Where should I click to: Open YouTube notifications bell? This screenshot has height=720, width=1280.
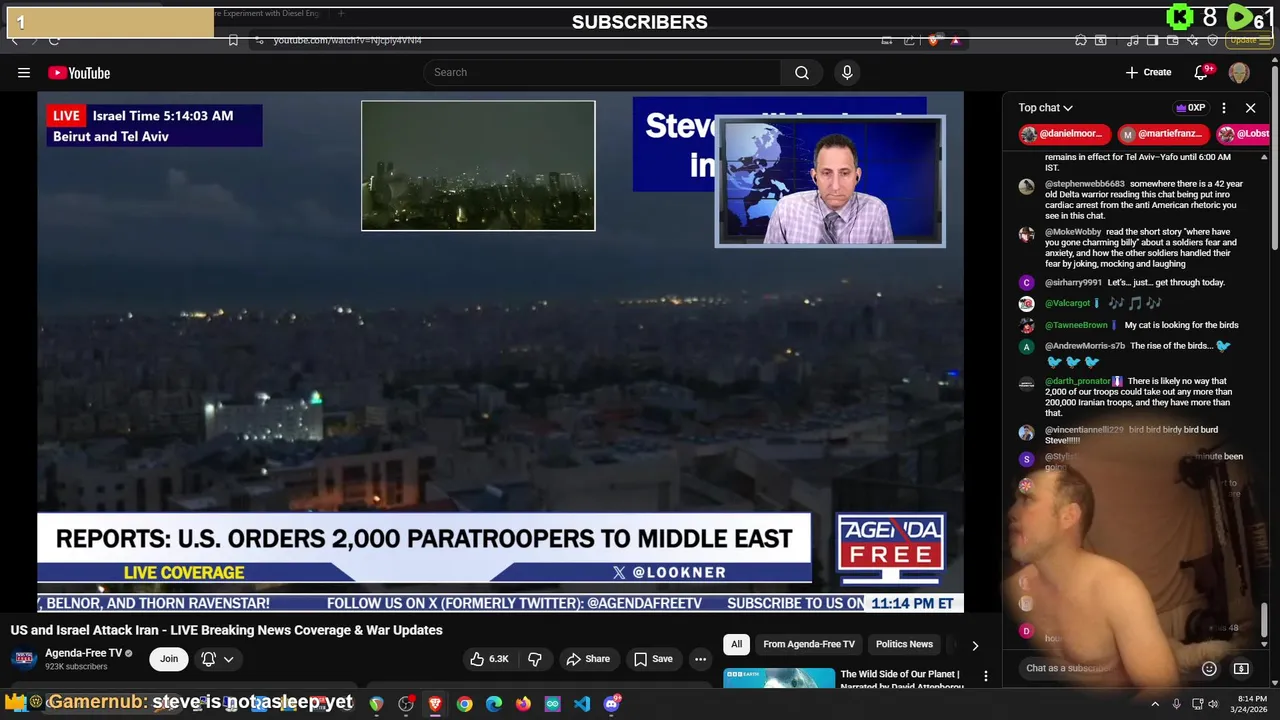1202,72
